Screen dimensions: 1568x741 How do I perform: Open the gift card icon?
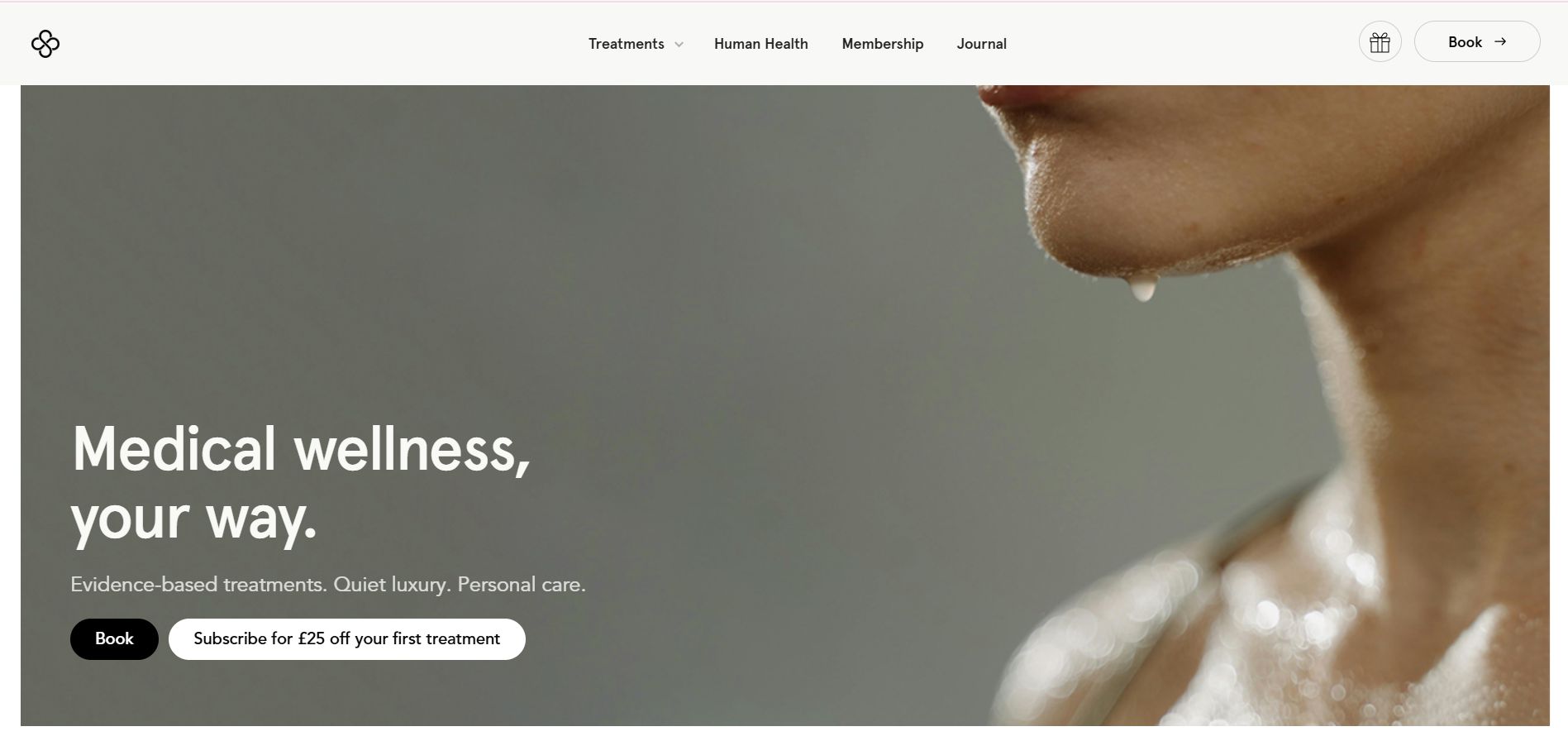1380,42
